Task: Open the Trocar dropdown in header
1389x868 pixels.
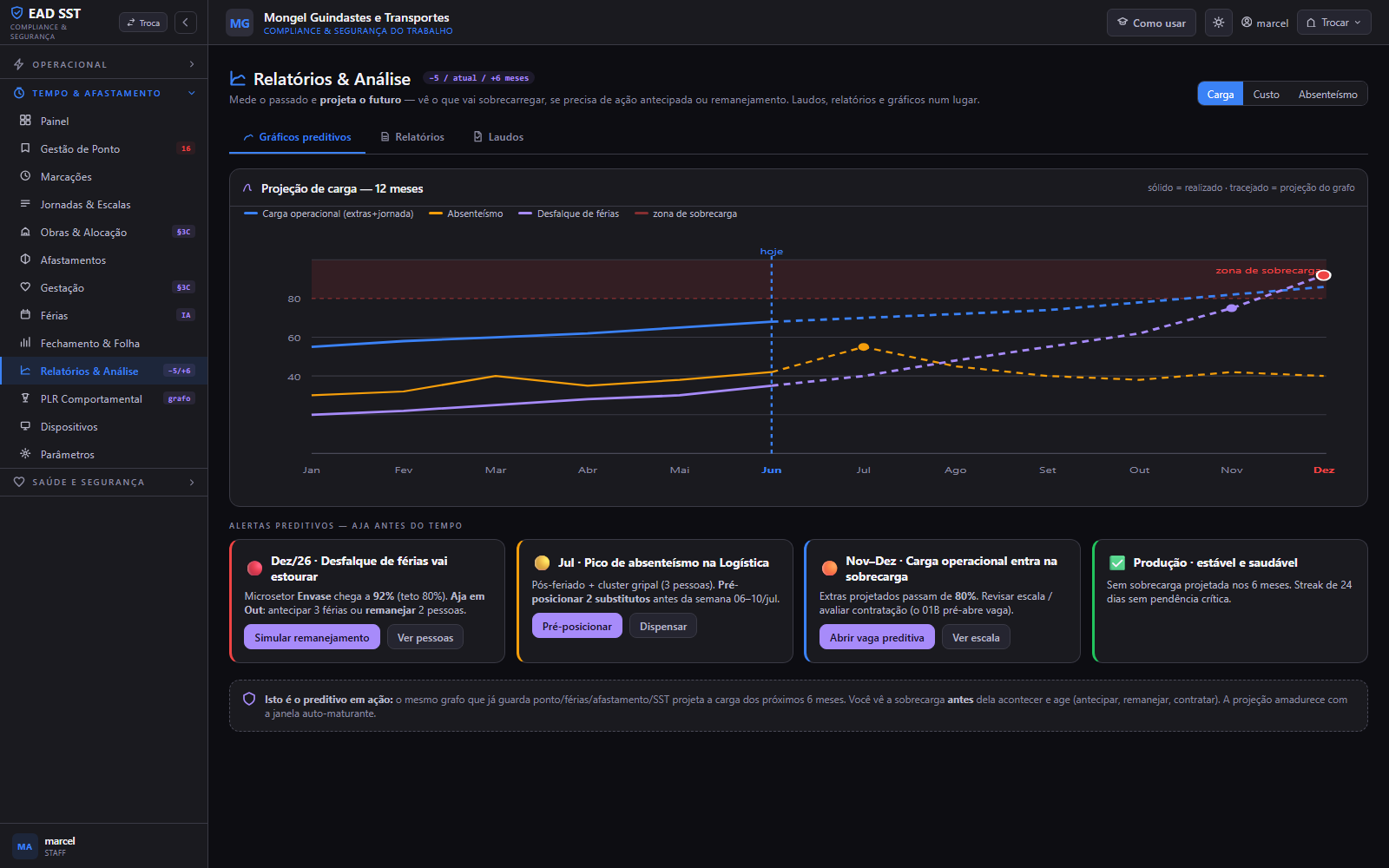Action: (1333, 23)
